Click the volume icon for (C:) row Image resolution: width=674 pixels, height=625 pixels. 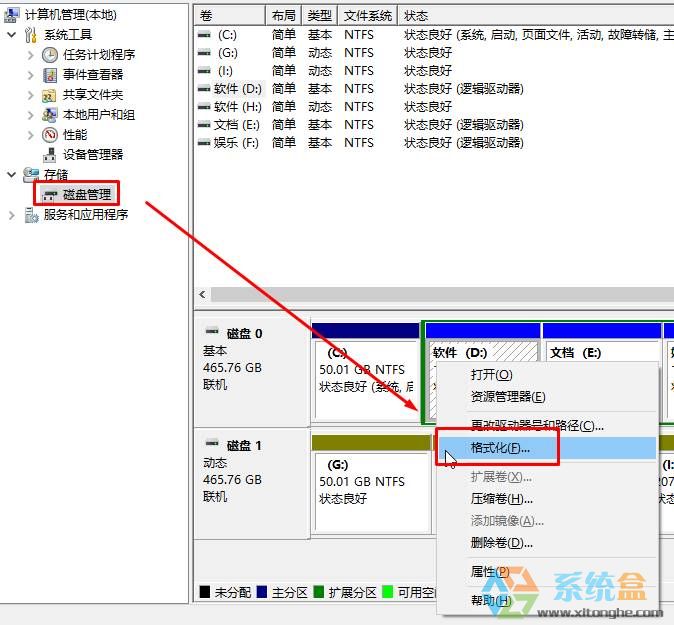coord(204,34)
